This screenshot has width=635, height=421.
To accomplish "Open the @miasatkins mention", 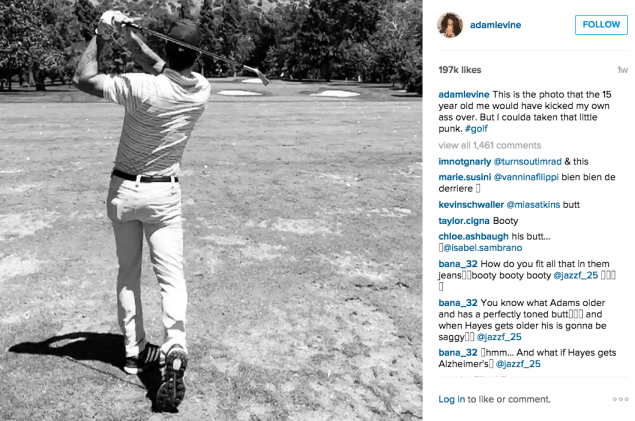I will click(x=533, y=204).
